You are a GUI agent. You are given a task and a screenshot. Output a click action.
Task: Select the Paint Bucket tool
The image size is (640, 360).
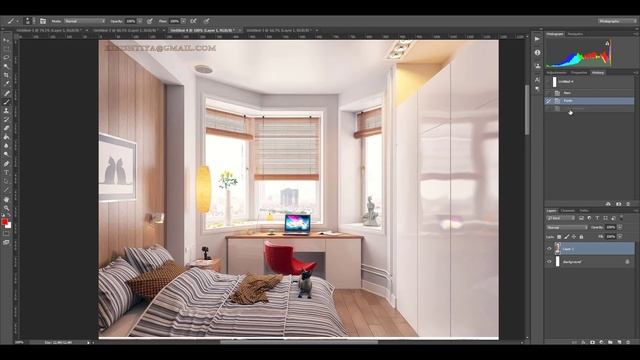point(6,137)
